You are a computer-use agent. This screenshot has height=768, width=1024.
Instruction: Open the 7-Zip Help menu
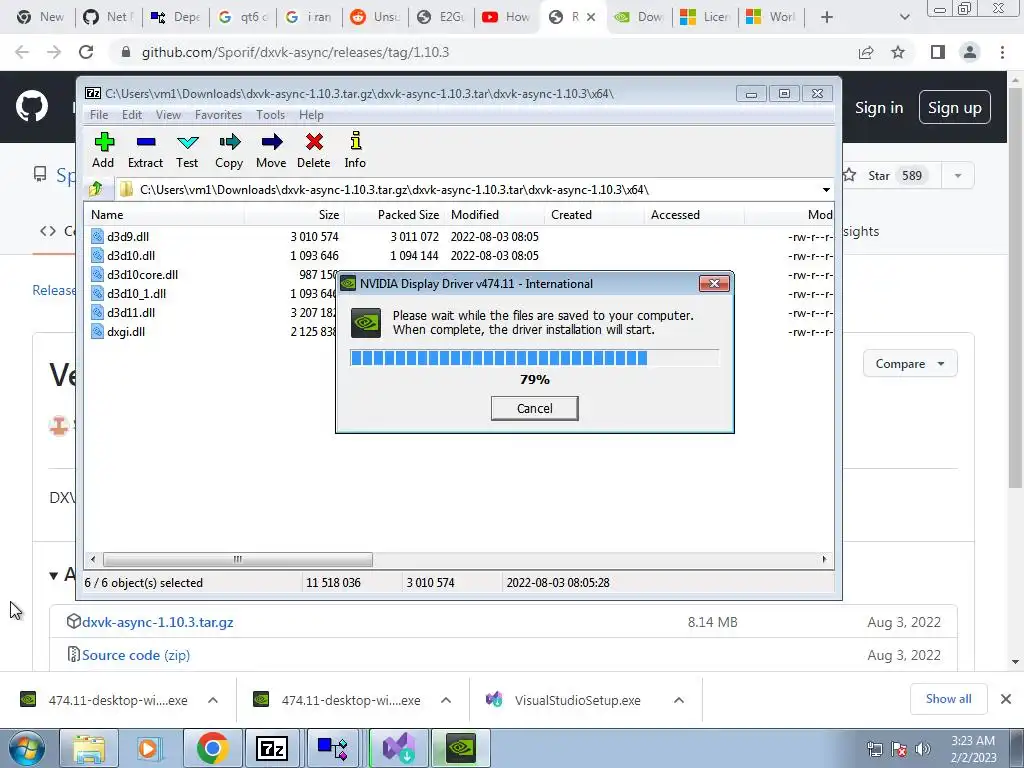(x=311, y=115)
